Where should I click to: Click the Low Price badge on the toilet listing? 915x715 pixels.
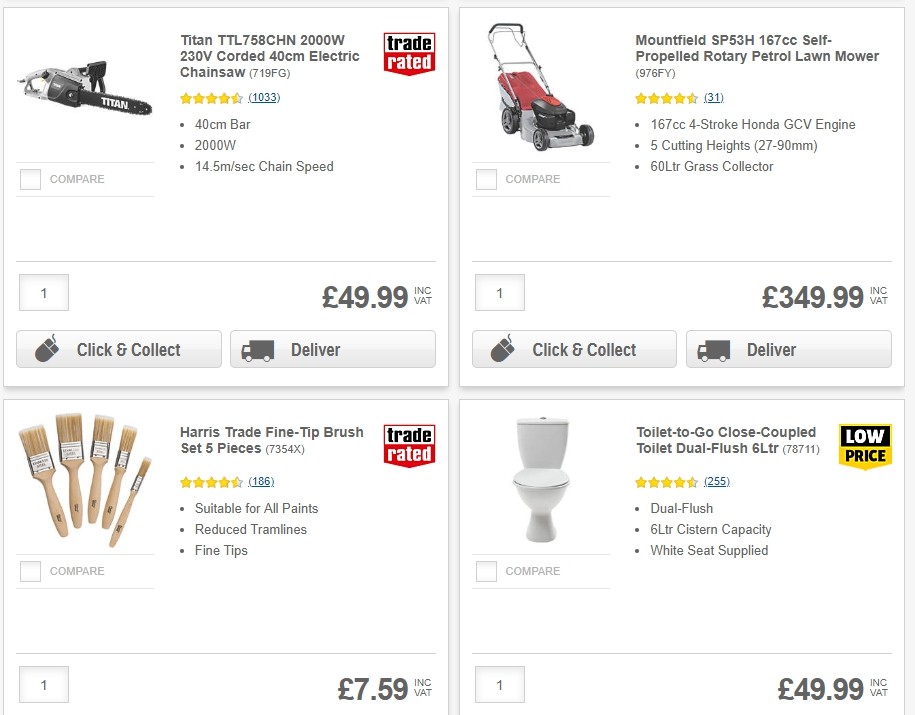click(865, 446)
